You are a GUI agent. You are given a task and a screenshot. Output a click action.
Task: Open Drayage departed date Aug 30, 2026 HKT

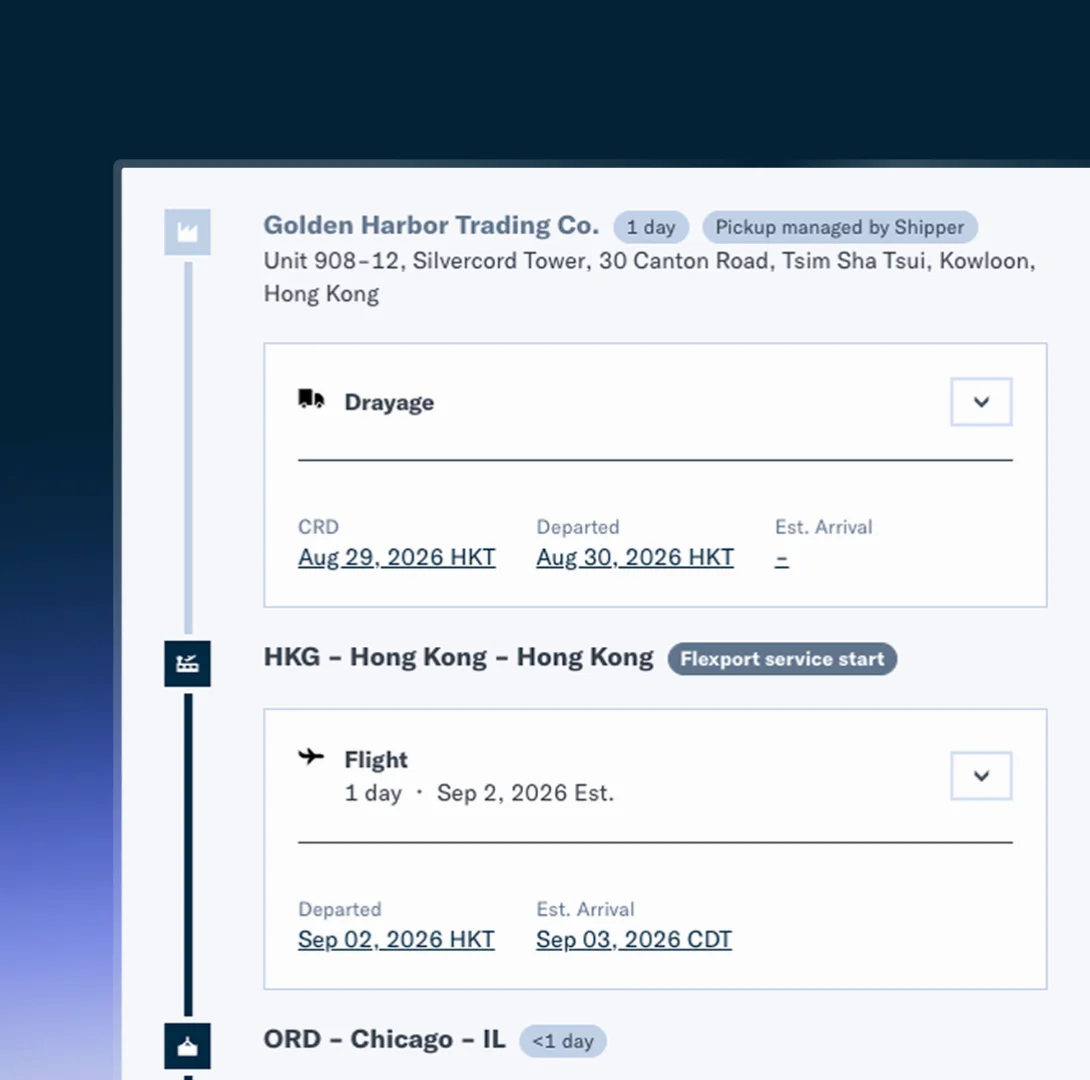click(x=635, y=557)
